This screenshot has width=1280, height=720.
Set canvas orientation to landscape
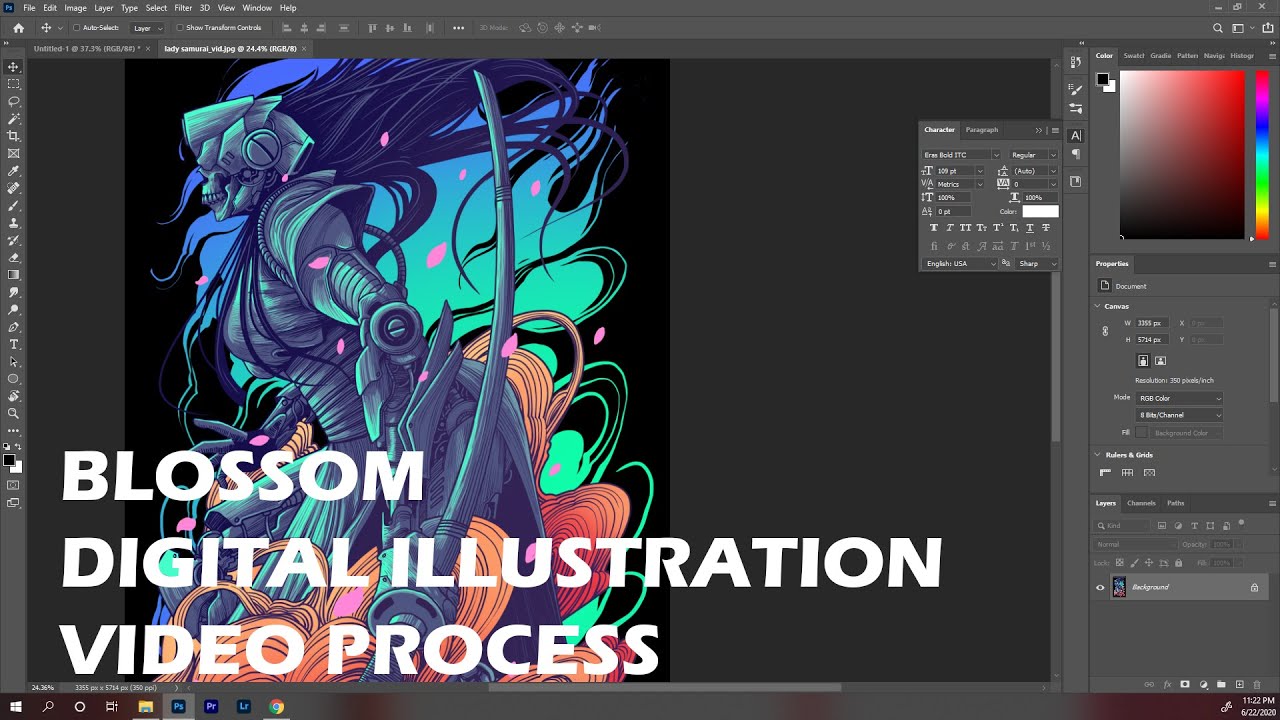1160,361
